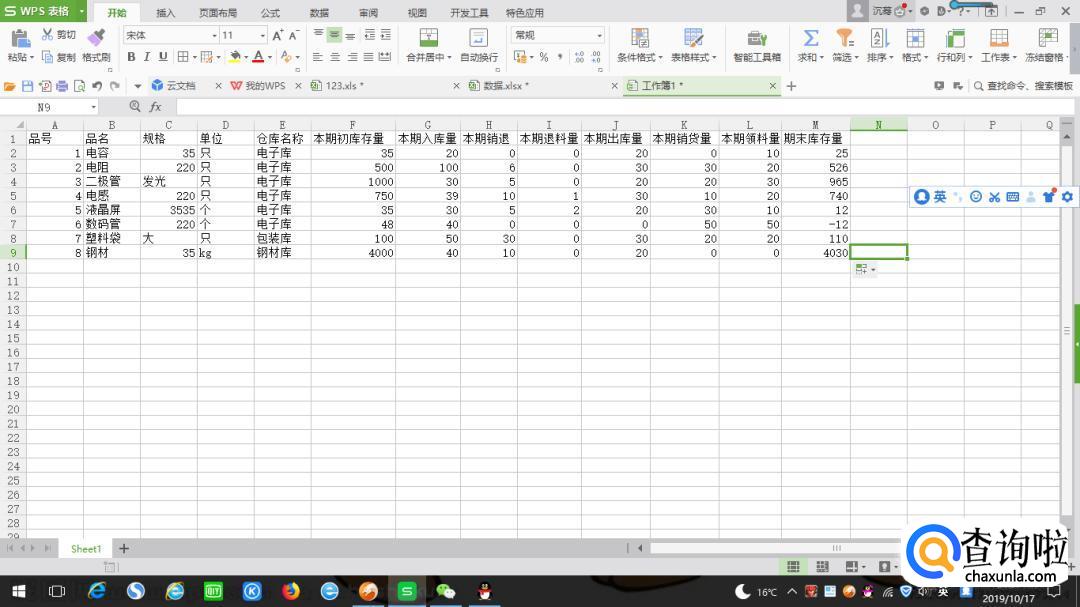1080x607 pixels.
Task: Toggle center horizontal alignment
Action: (x=335, y=57)
